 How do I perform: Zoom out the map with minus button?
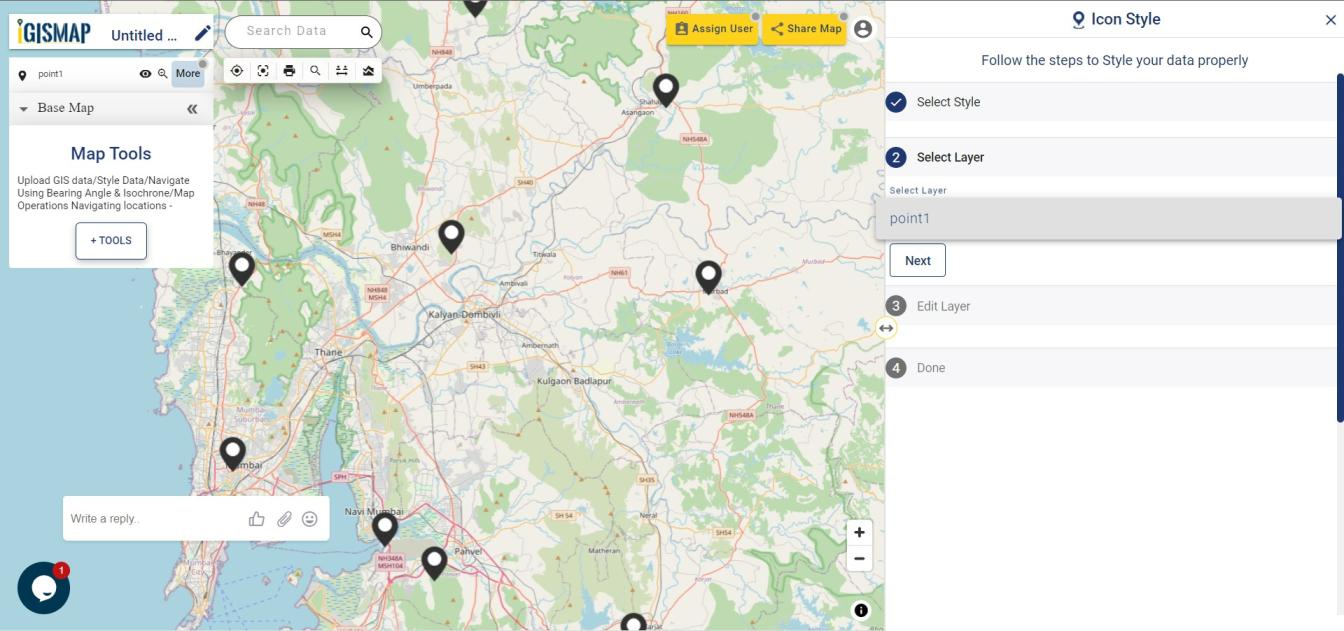pyautogui.click(x=859, y=559)
